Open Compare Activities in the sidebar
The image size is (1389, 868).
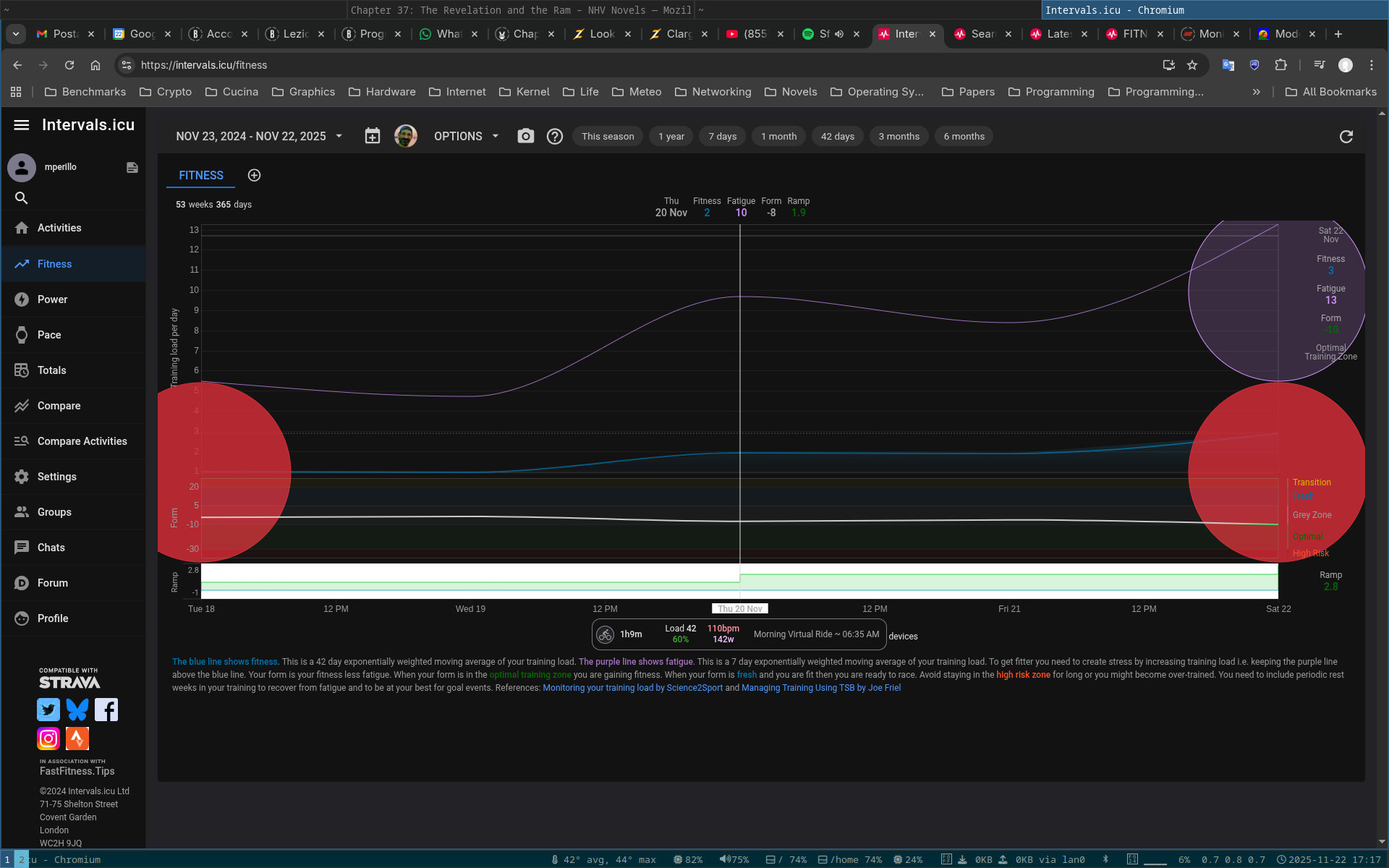point(82,441)
